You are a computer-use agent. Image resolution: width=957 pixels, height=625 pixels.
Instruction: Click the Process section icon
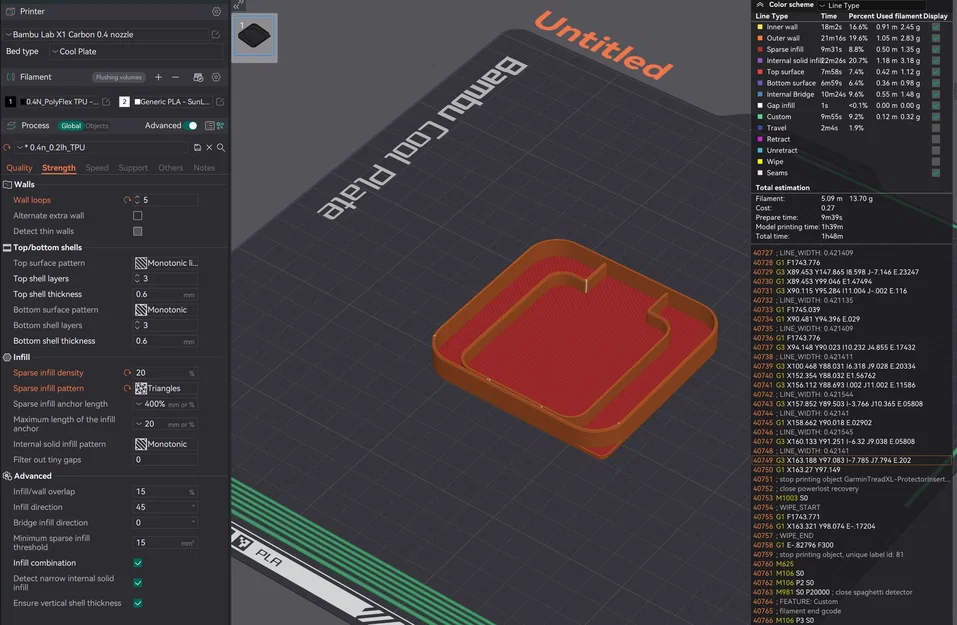pos(10,126)
